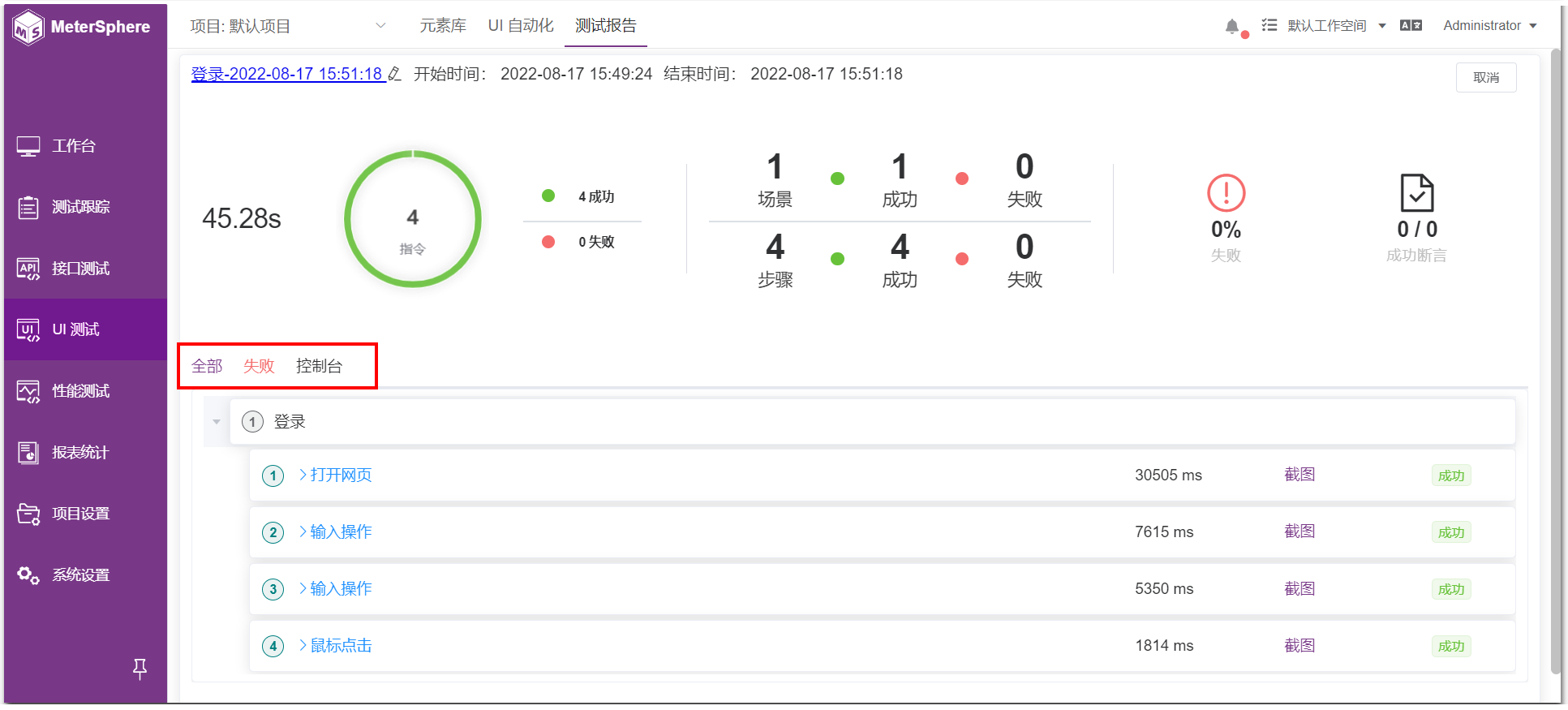Viewport: 1568px width, 710px height.
Task: Open the Administrator user menu
Action: coord(1489,26)
